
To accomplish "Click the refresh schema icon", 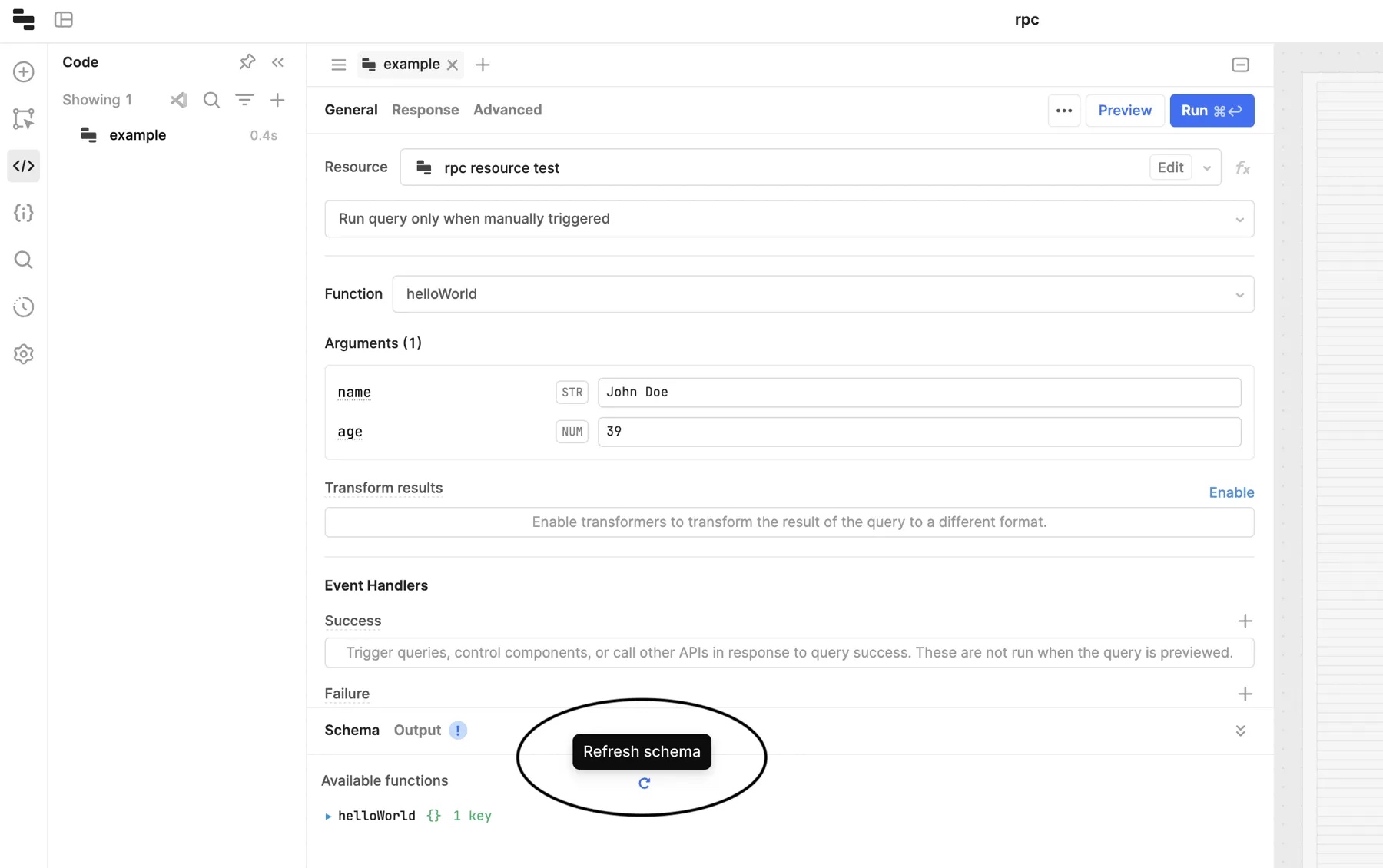I will pos(644,783).
